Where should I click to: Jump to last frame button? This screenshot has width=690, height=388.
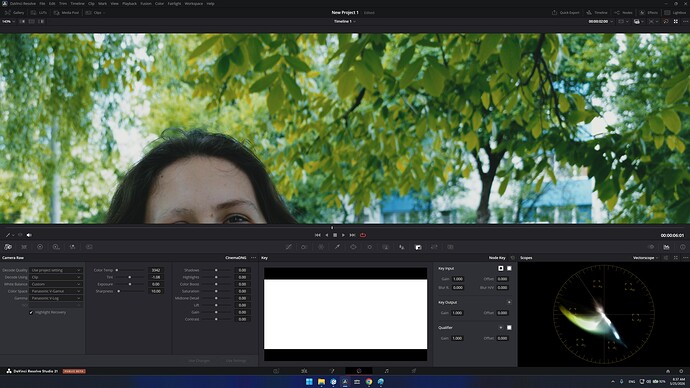tap(352, 235)
